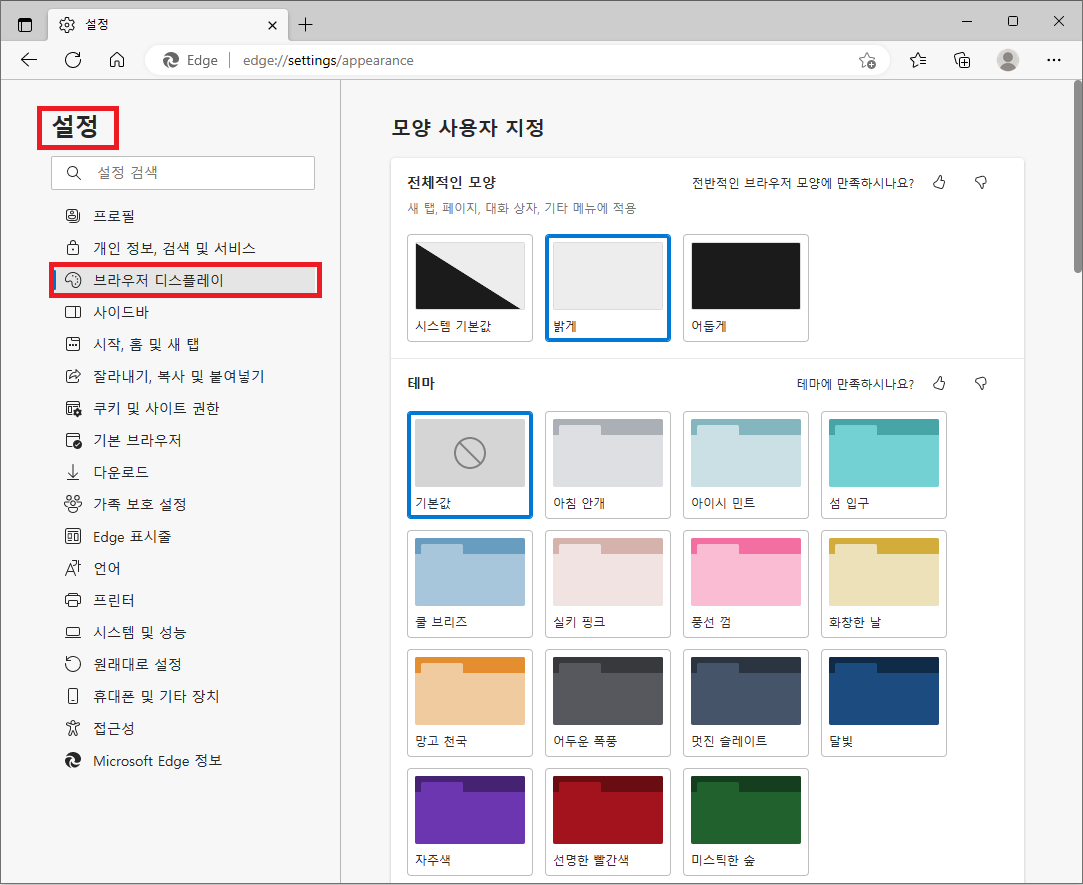Choose the 섬 입구 theme
1083x885 pixels.
click(884, 465)
